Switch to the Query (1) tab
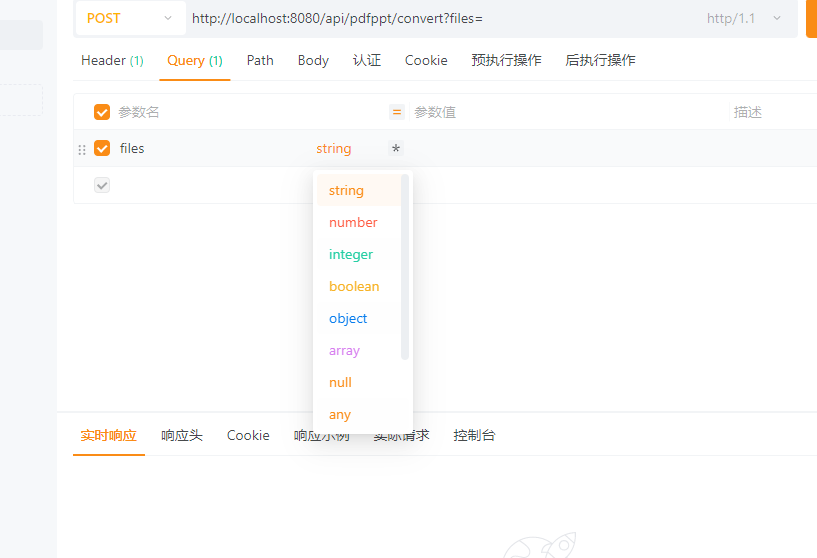The image size is (817, 558). pyautogui.click(x=195, y=60)
